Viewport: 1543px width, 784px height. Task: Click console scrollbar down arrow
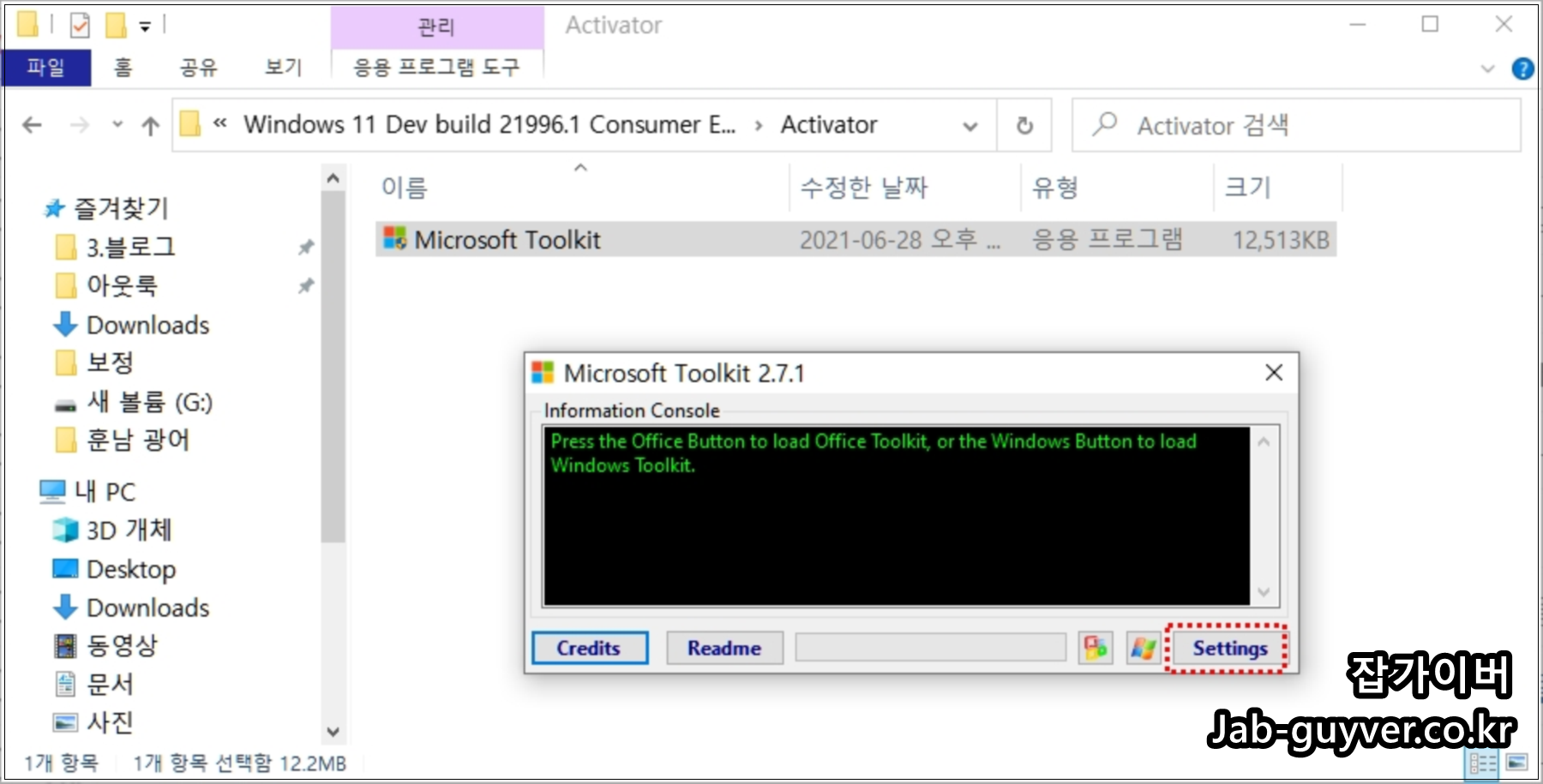pyautogui.click(x=1264, y=591)
